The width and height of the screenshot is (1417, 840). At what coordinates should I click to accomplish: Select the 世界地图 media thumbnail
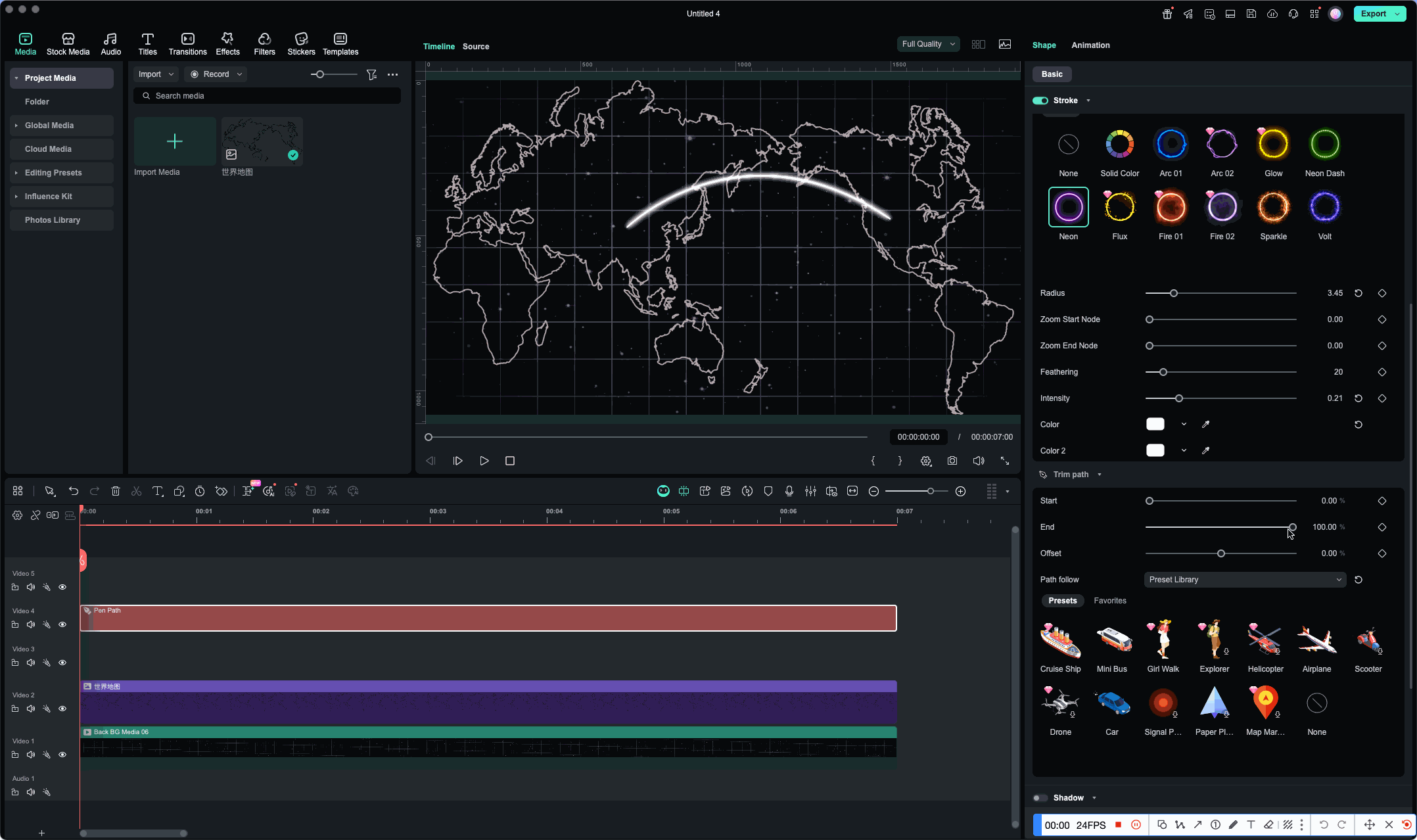click(261, 141)
